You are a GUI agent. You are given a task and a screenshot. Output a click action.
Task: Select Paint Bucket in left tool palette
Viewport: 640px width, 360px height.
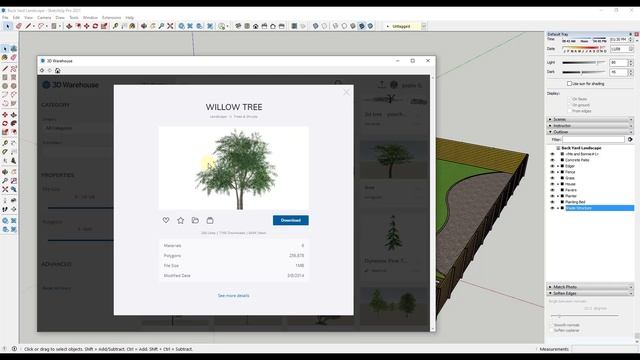4,58
